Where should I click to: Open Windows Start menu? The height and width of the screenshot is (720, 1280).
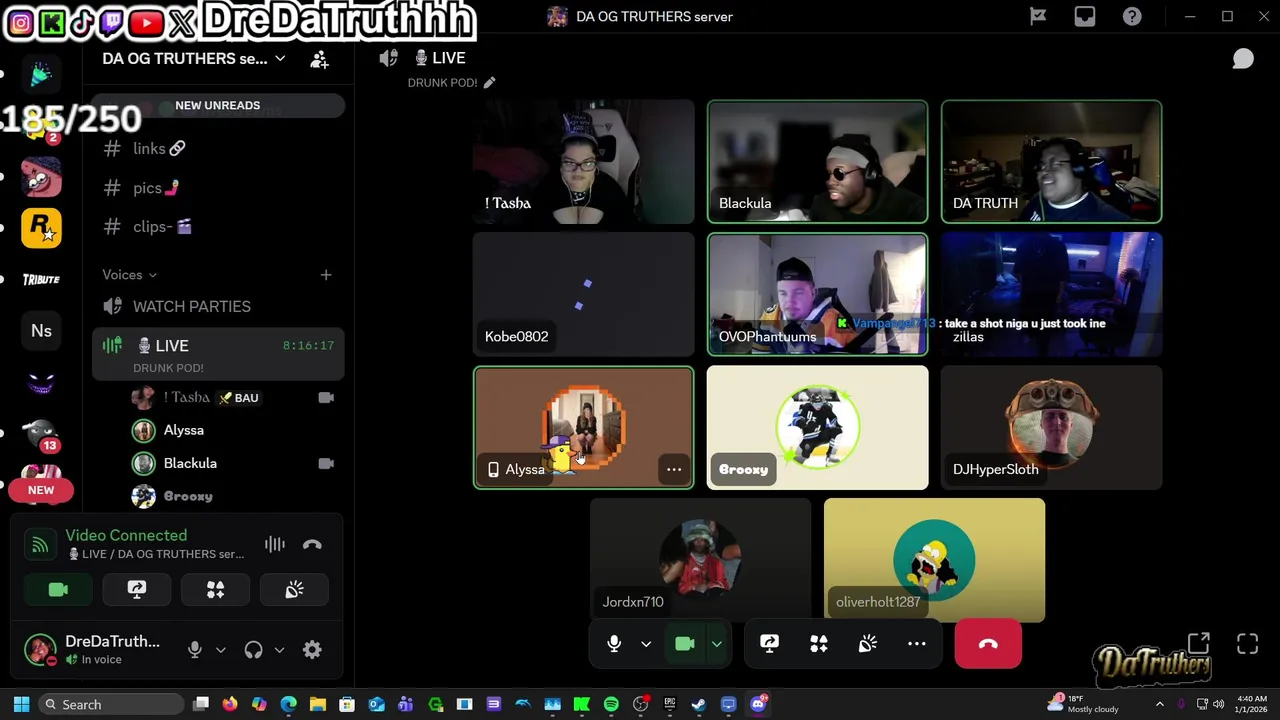21,704
